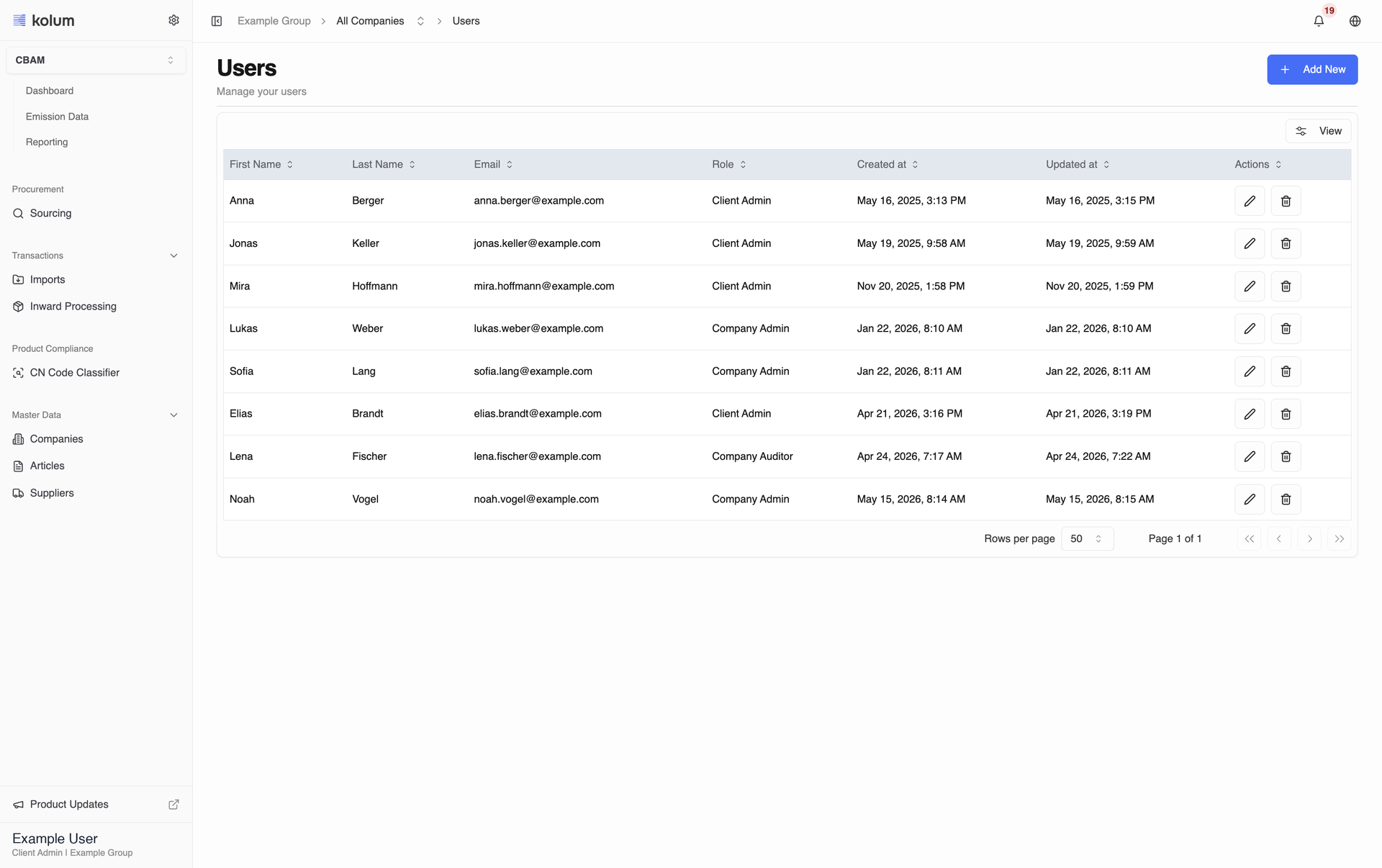Screen dimensions: 1382x868
Task: Sort table by Role
Action: (x=729, y=164)
